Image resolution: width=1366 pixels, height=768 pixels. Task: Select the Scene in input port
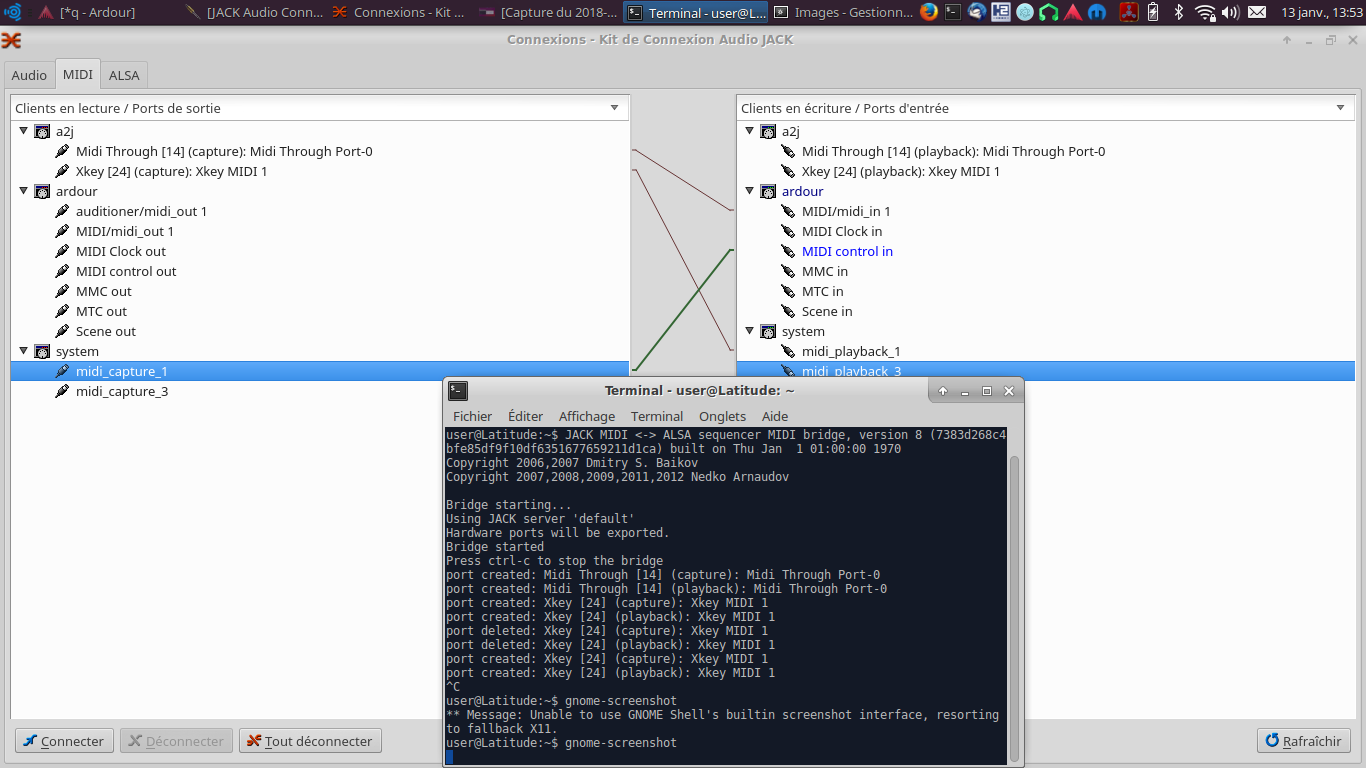pos(827,311)
